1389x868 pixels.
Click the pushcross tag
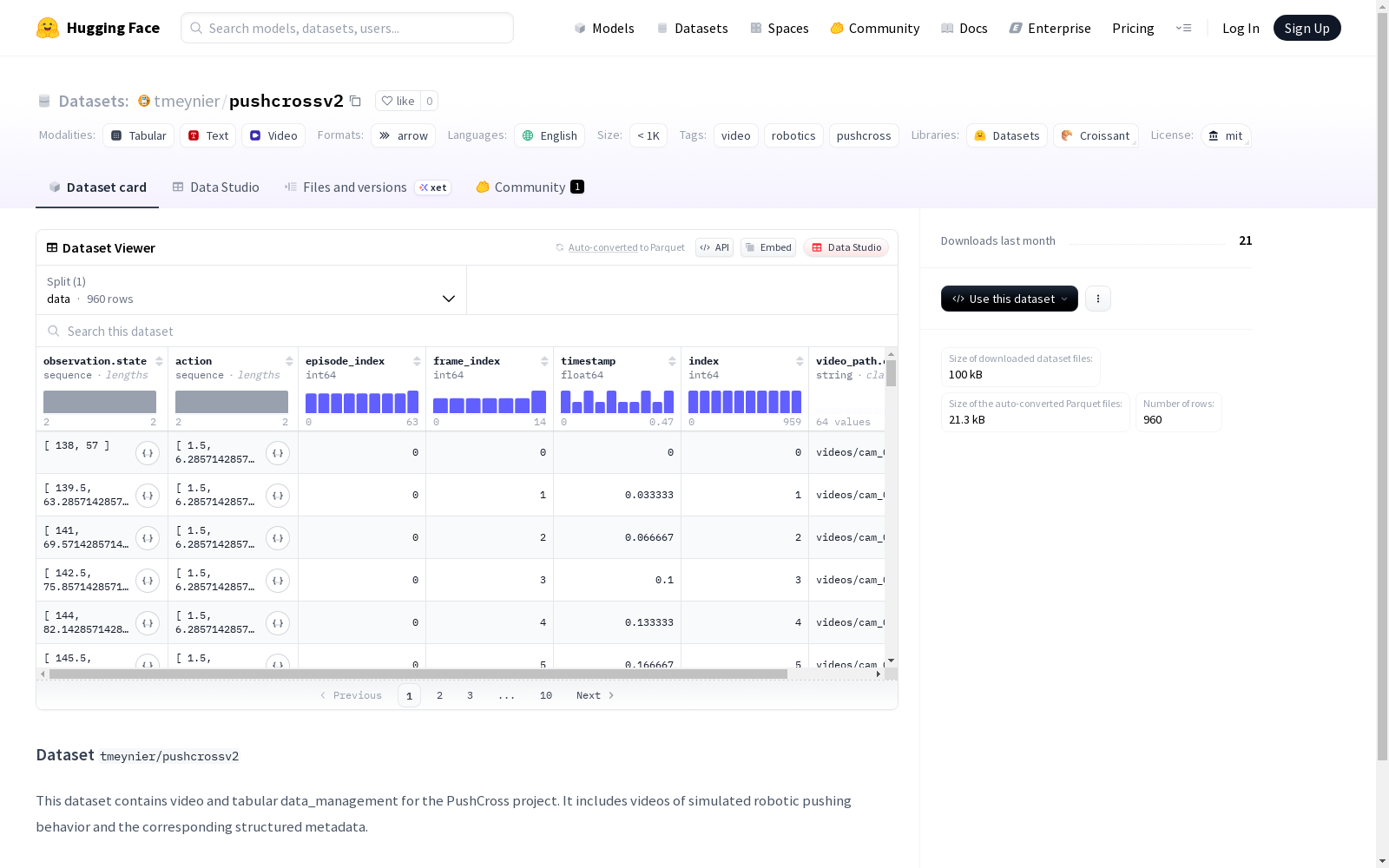(864, 135)
